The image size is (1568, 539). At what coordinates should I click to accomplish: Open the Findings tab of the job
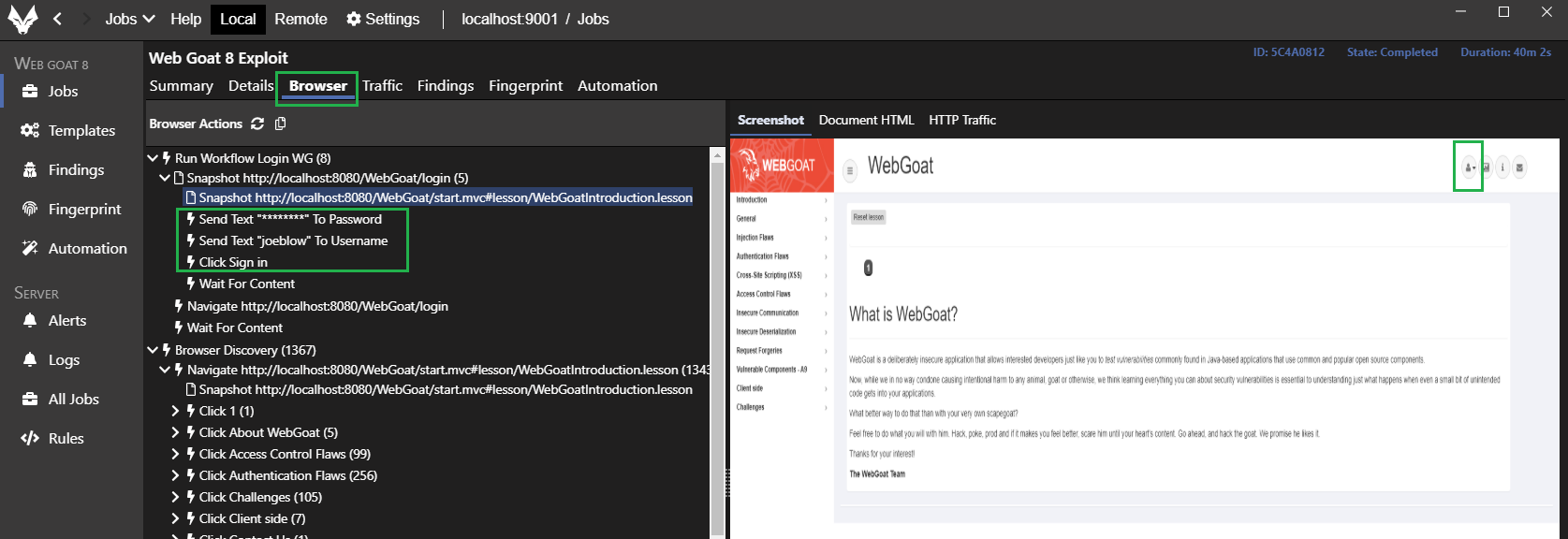point(446,86)
